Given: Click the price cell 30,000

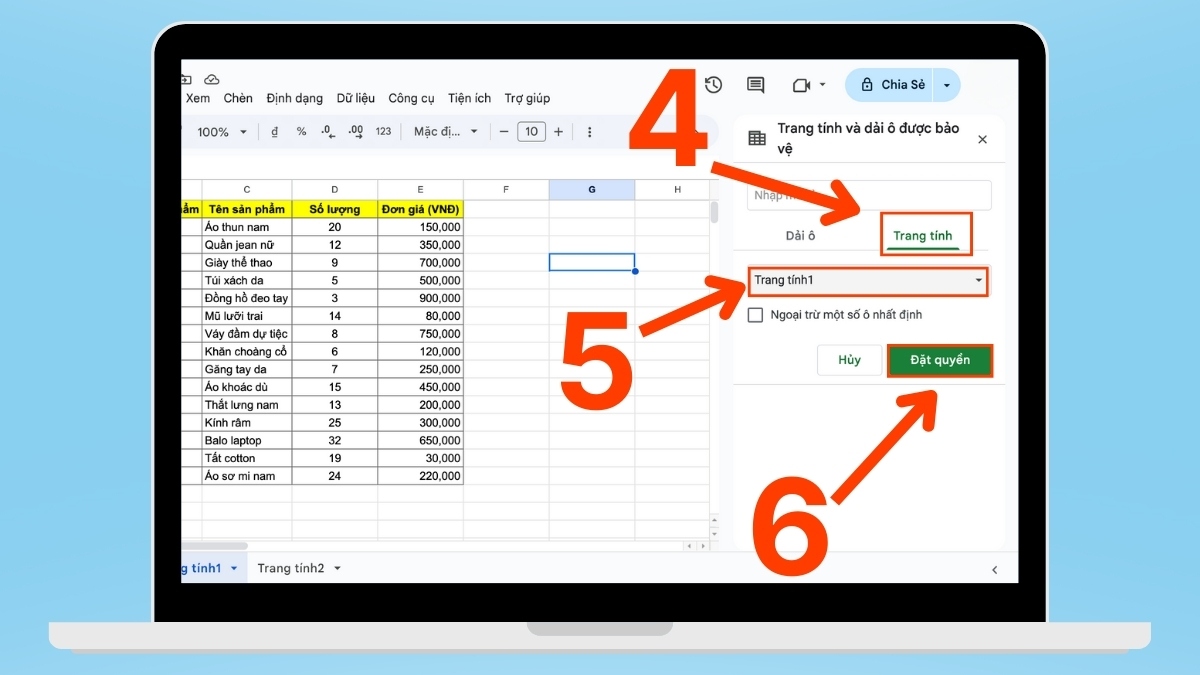Looking at the screenshot, I should point(421,458).
